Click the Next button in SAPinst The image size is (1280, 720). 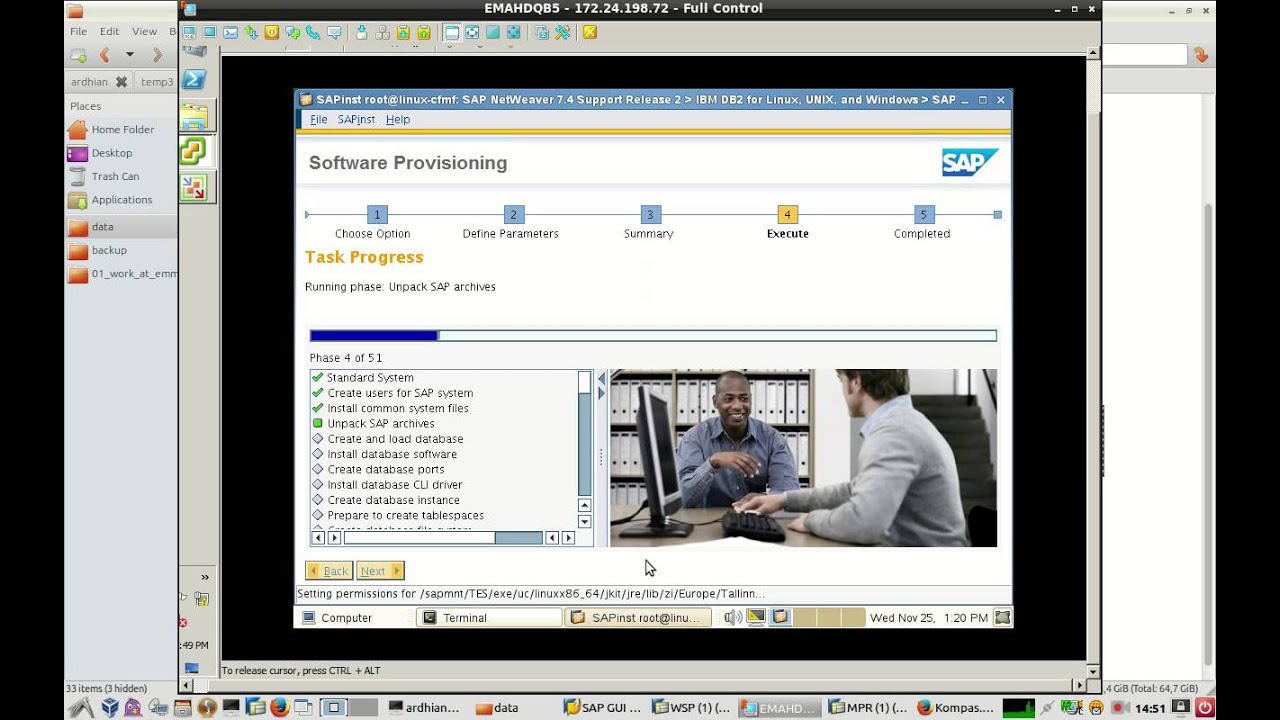[x=380, y=571]
